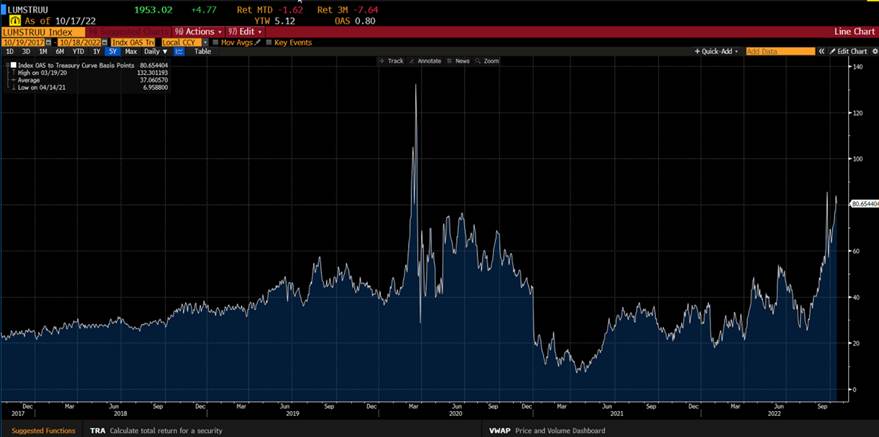Click the Edit Chart pencil button
The height and width of the screenshot is (437, 879).
(x=849, y=51)
